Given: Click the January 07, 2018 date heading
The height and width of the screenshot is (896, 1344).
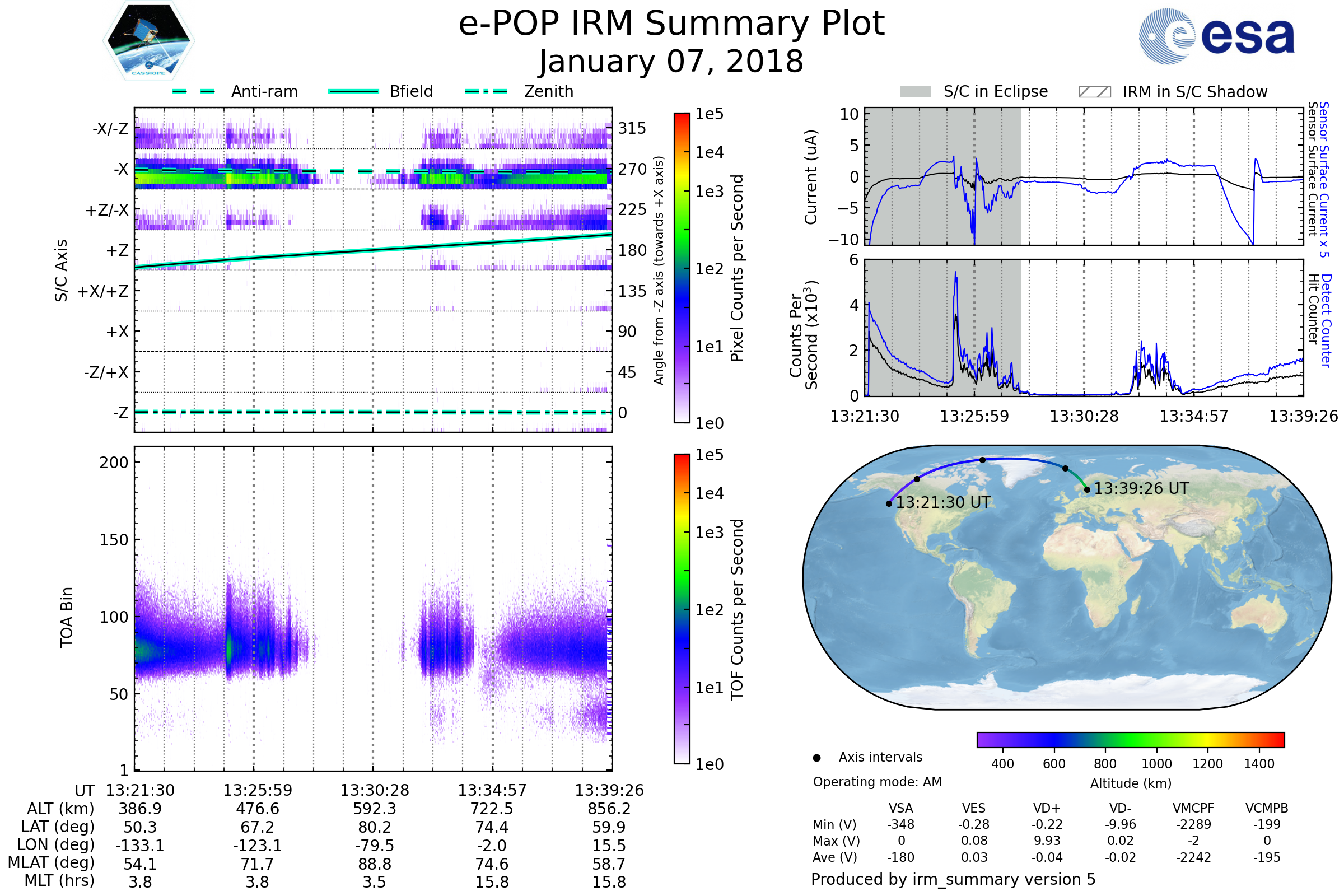Looking at the screenshot, I should coord(671,62).
